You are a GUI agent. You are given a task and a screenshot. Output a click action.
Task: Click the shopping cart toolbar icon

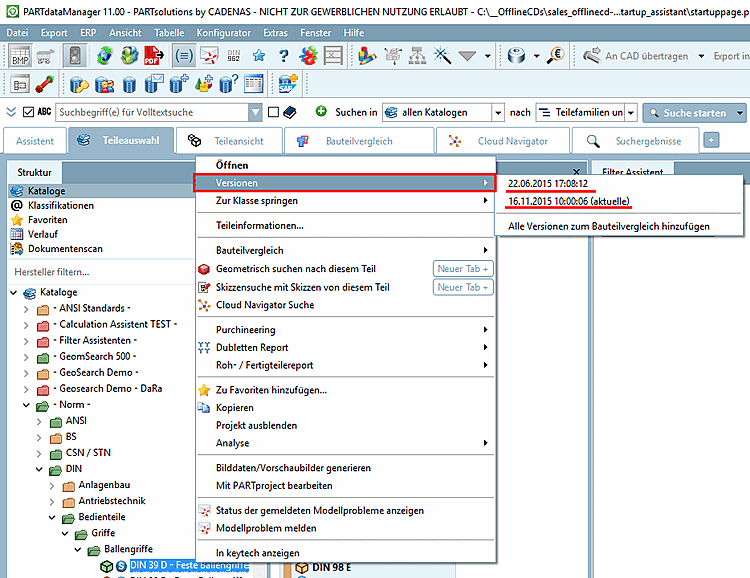44,56
